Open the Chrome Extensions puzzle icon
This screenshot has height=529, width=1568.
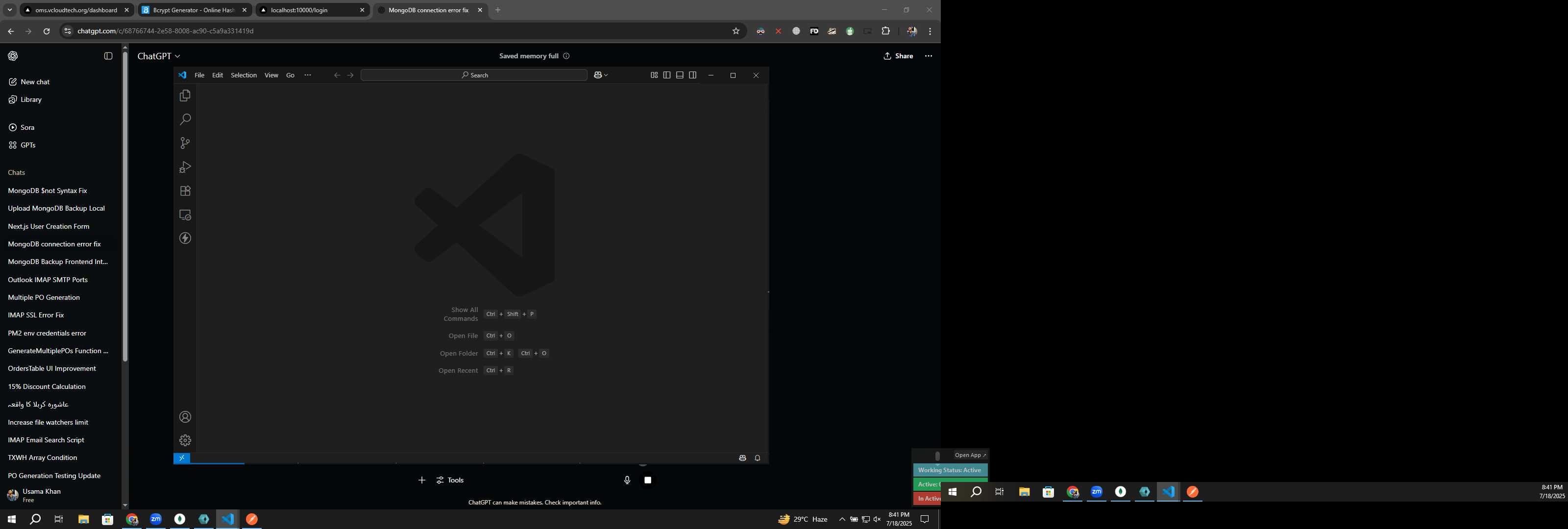coord(885,31)
